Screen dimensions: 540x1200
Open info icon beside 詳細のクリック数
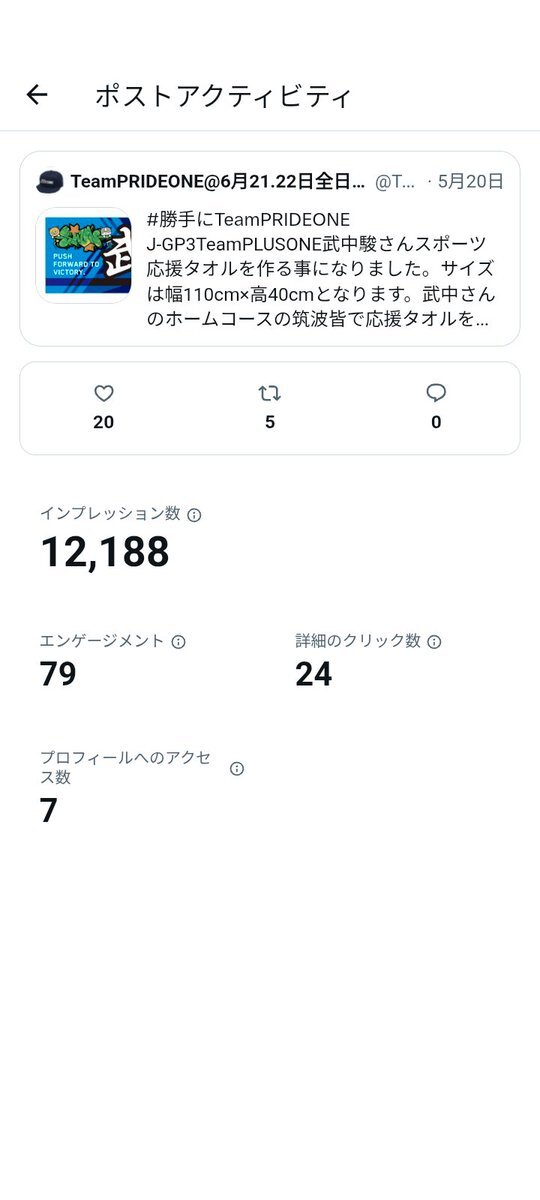pos(434,642)
